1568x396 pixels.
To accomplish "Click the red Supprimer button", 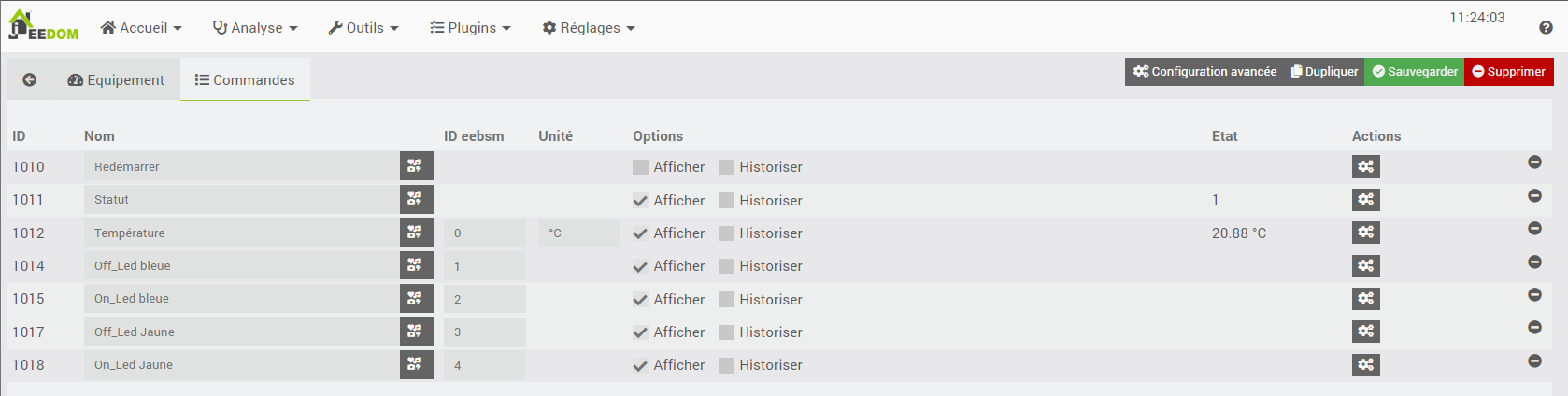I will [x=1508, y=72].
